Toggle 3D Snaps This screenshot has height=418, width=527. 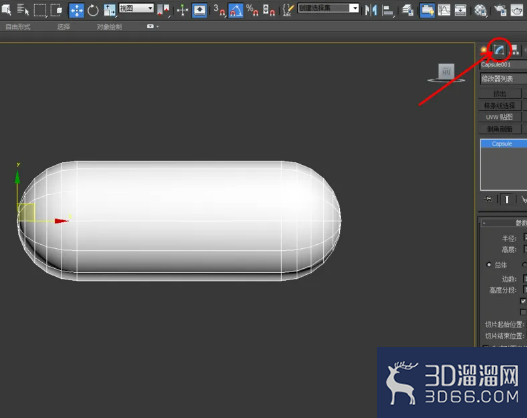point(219,10)
